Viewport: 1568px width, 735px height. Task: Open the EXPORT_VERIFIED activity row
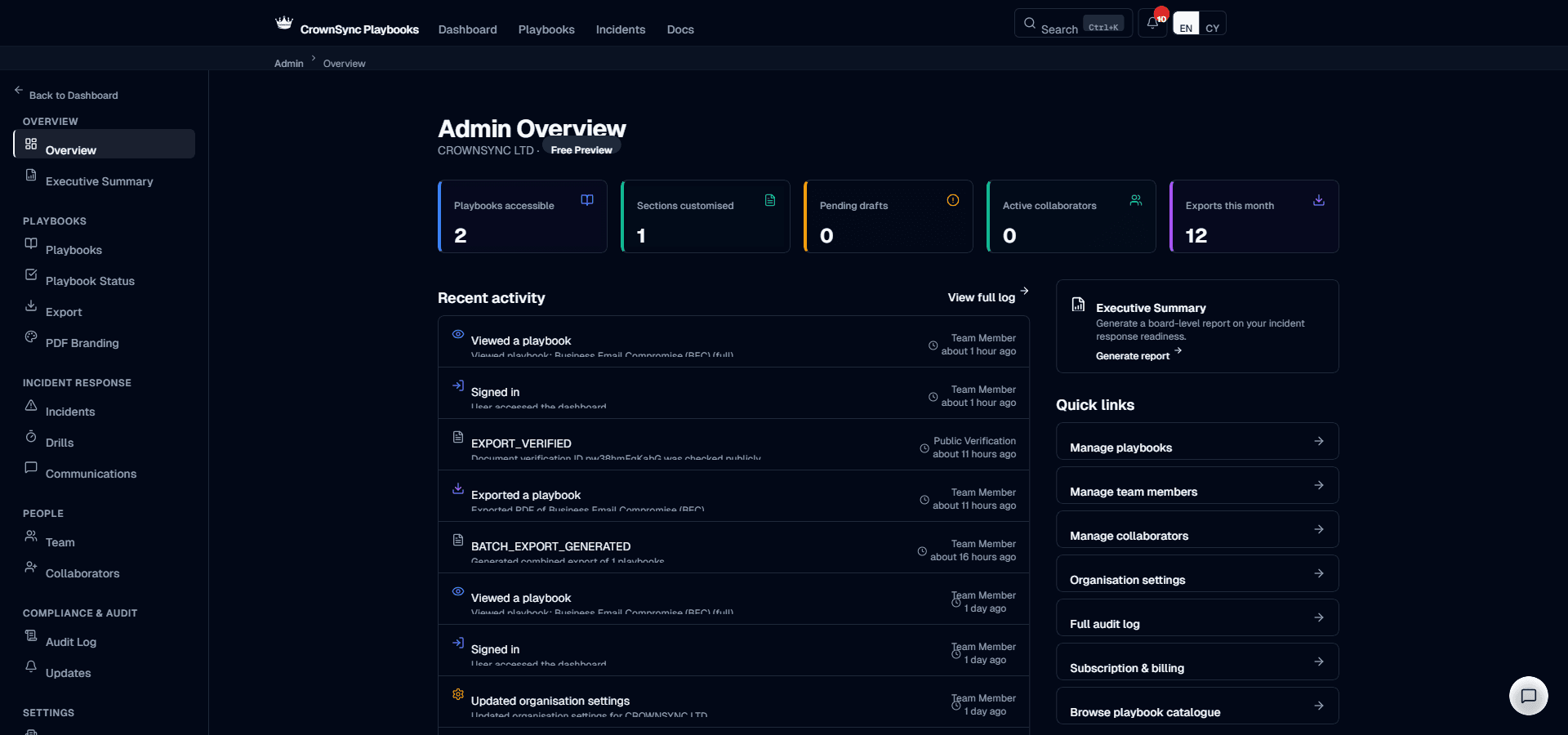(733, 444)
